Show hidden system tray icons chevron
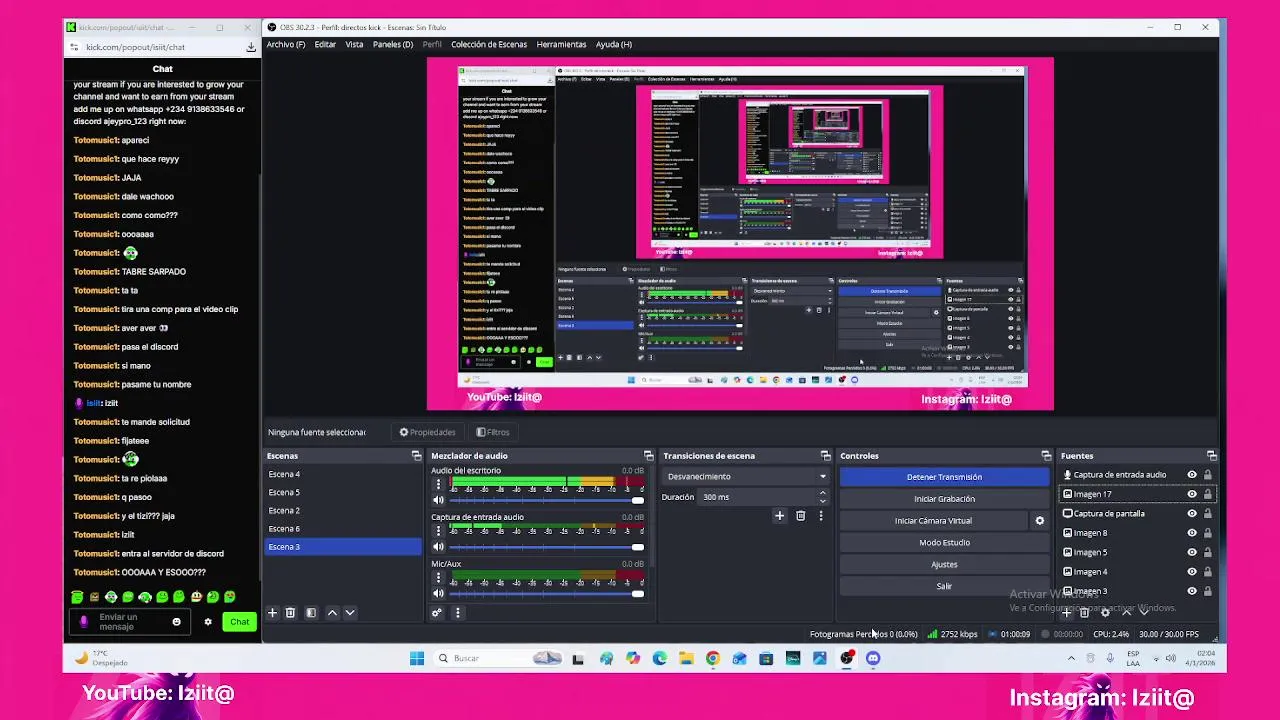Screen dimensions: 1280x720 [x=1071, y=658]
